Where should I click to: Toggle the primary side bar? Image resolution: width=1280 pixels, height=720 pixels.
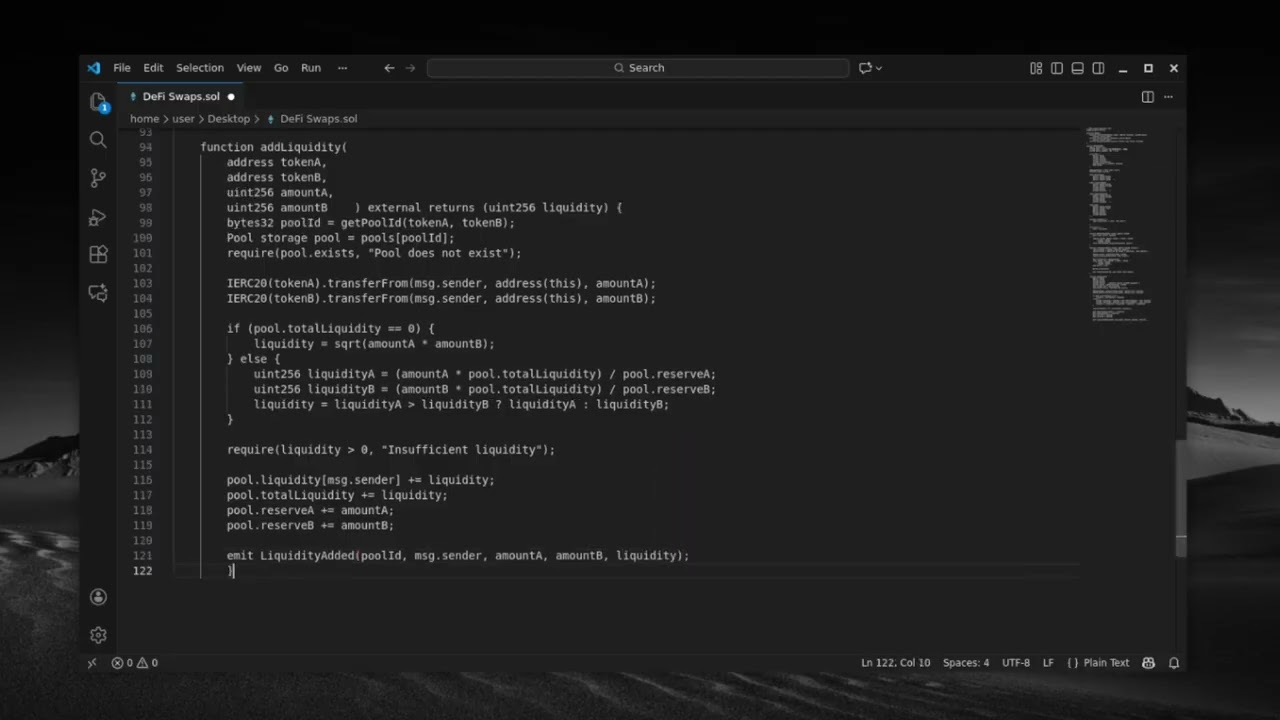tap(1057, 68)
